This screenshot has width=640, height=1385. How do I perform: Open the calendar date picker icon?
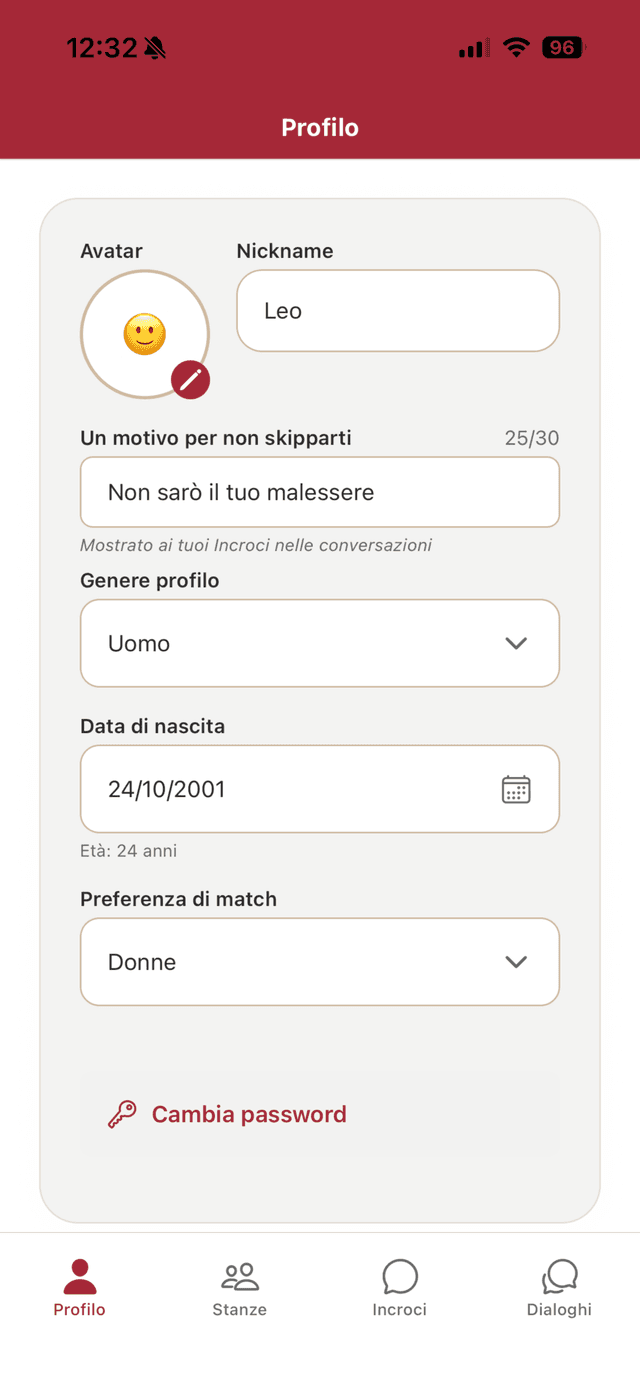516,789
